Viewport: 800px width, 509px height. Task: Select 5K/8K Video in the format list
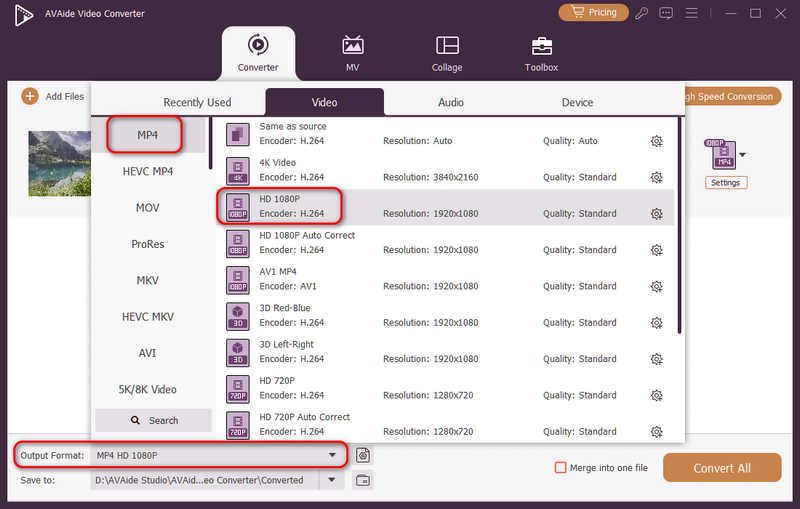click(x=147, y=389)
